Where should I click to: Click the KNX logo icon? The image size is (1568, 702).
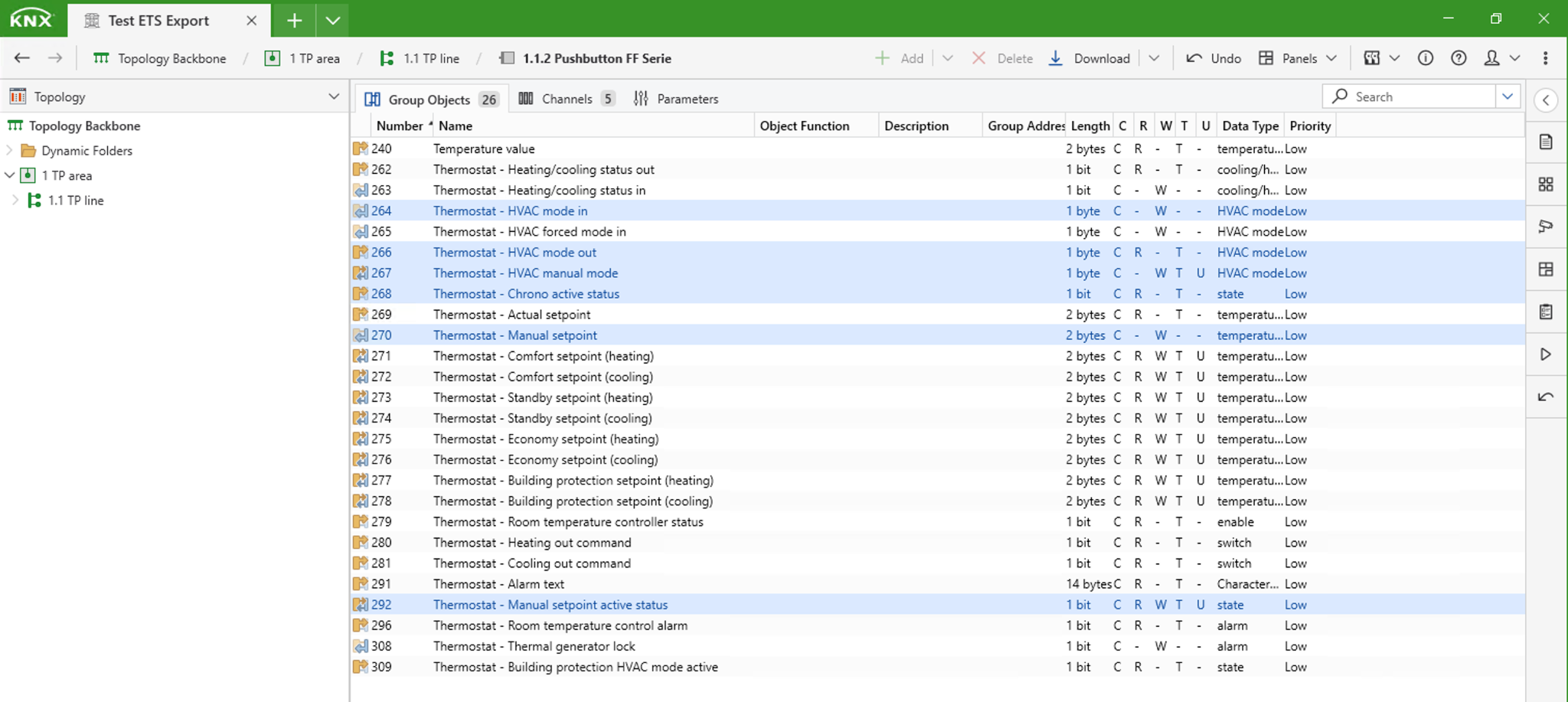point(31,19)
